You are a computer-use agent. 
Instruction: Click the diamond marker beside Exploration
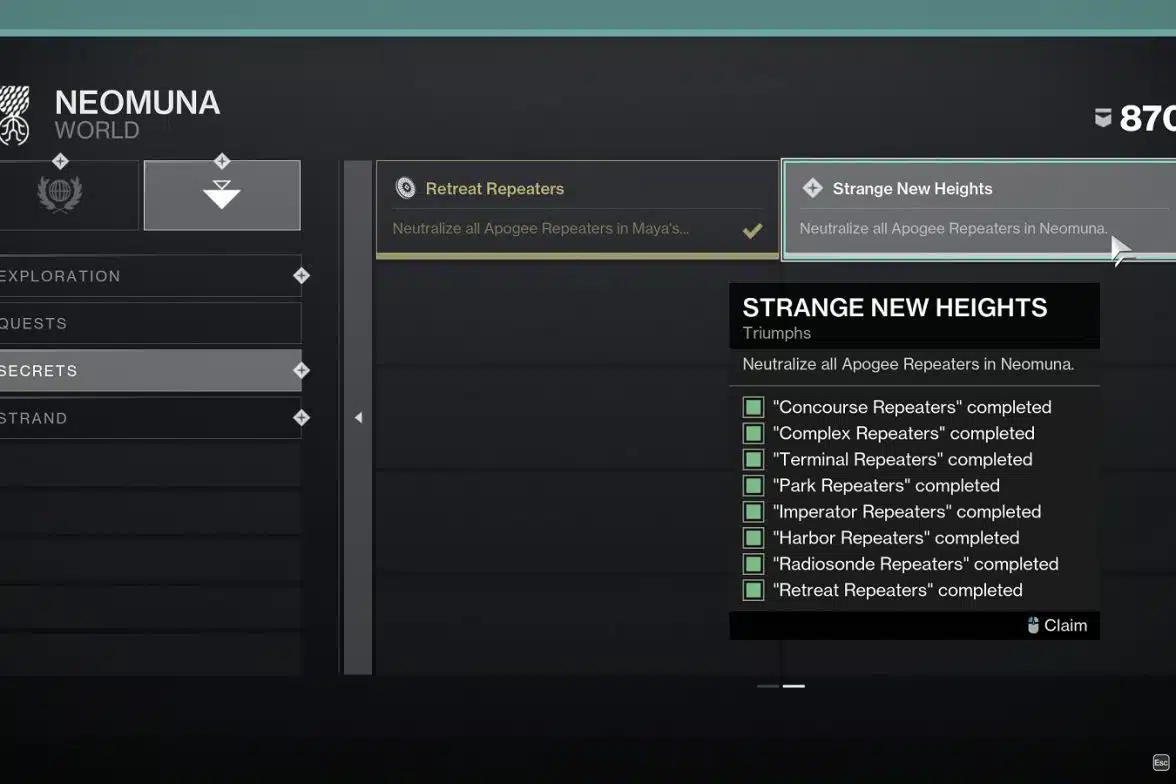[x=302, y=276]
